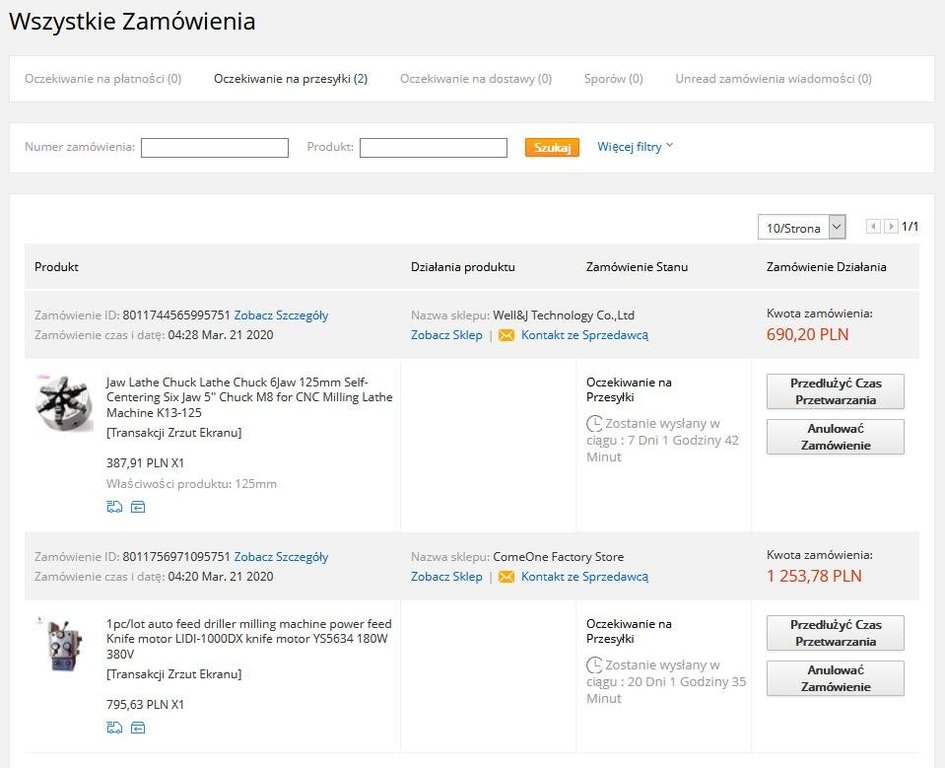Screen dimensions: 945x768
Task: Open the 10/Strona page size dropdown
Action: click(802, 228)
